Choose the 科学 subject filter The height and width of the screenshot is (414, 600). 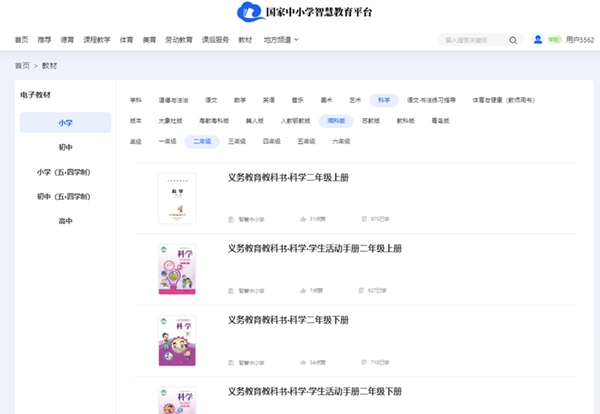point(384,100)
